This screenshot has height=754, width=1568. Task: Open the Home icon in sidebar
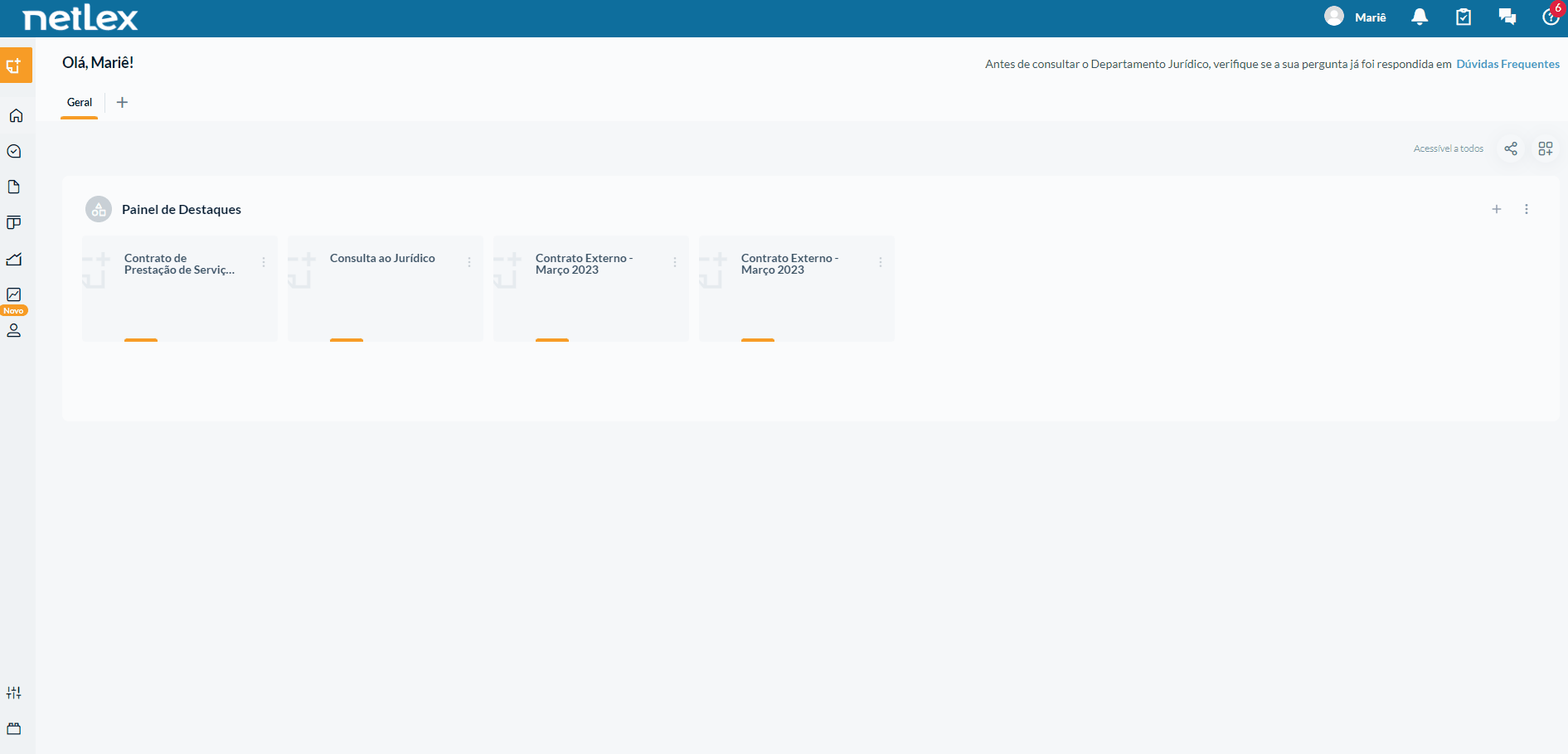[16, 115]
